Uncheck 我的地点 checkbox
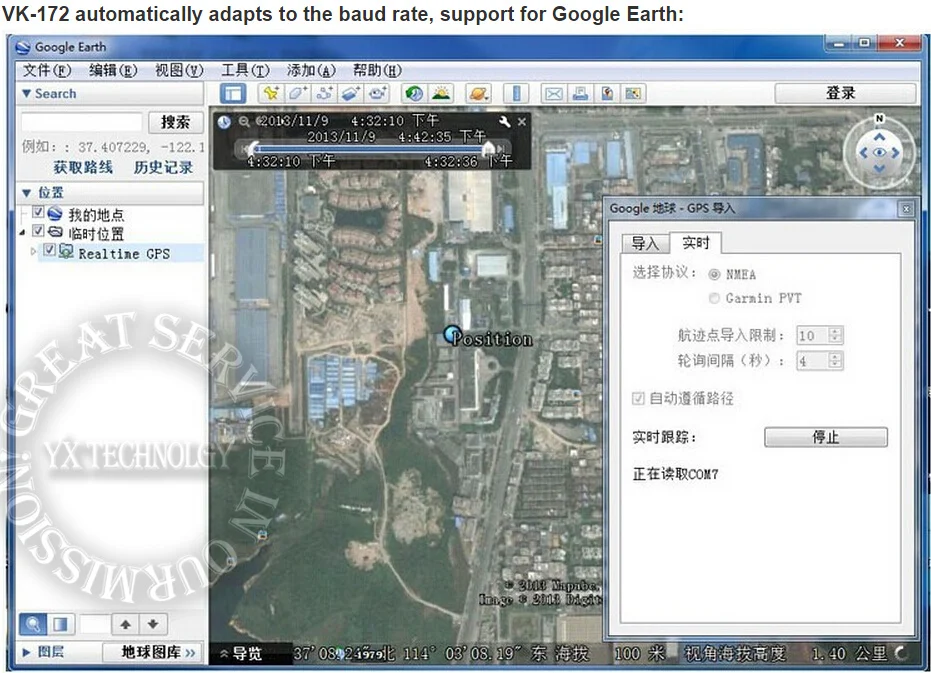This screenshot has width=931, height=673. pyautogui.click(x=39, y=212)
